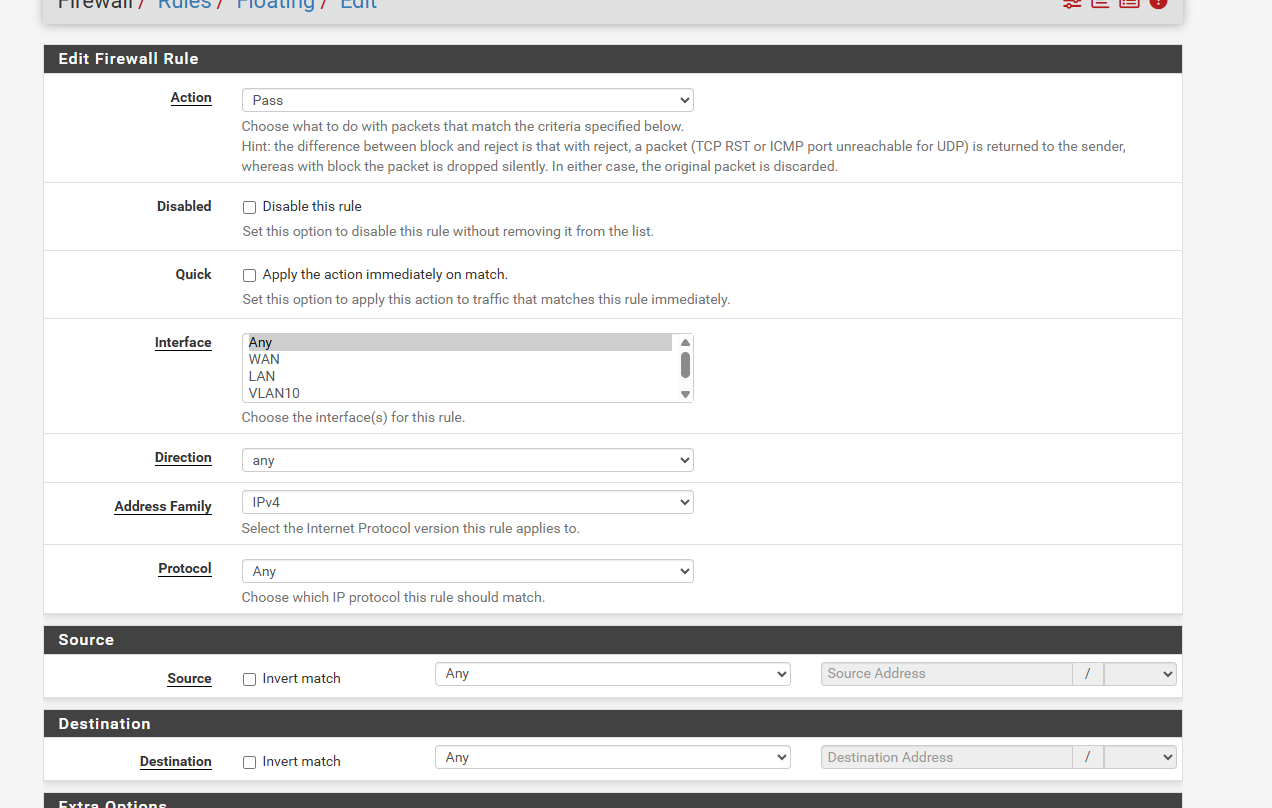Select VLAN10 in the Interface list

pos(273,392)
